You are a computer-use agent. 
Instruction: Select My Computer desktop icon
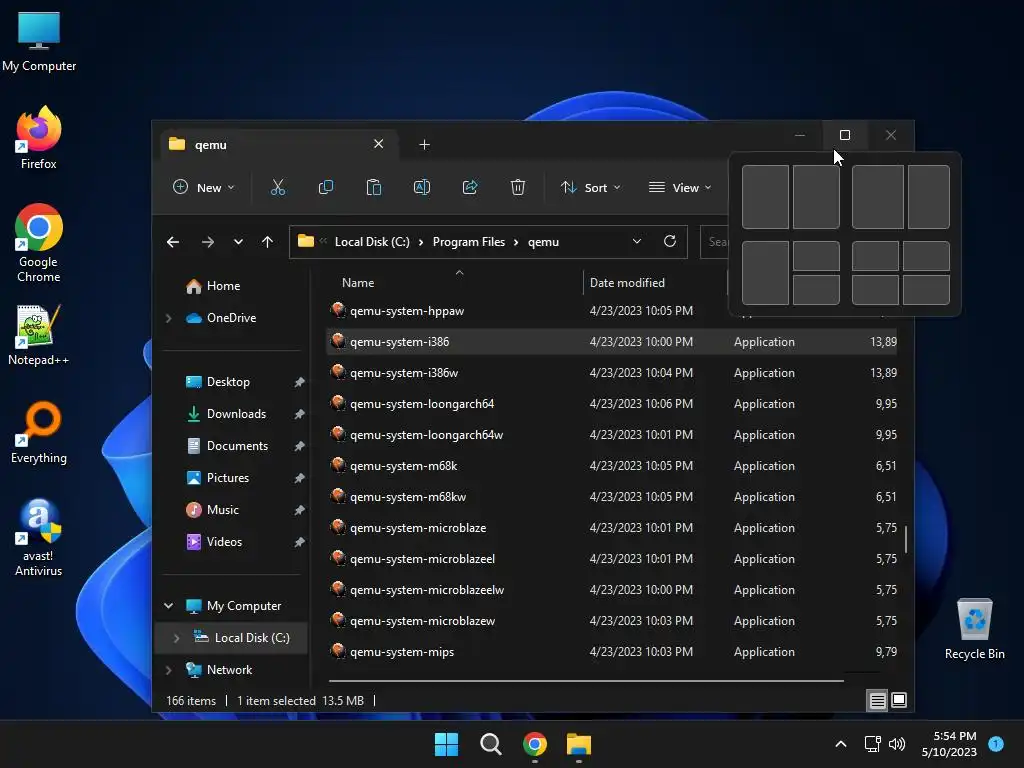tap(39, 41)
